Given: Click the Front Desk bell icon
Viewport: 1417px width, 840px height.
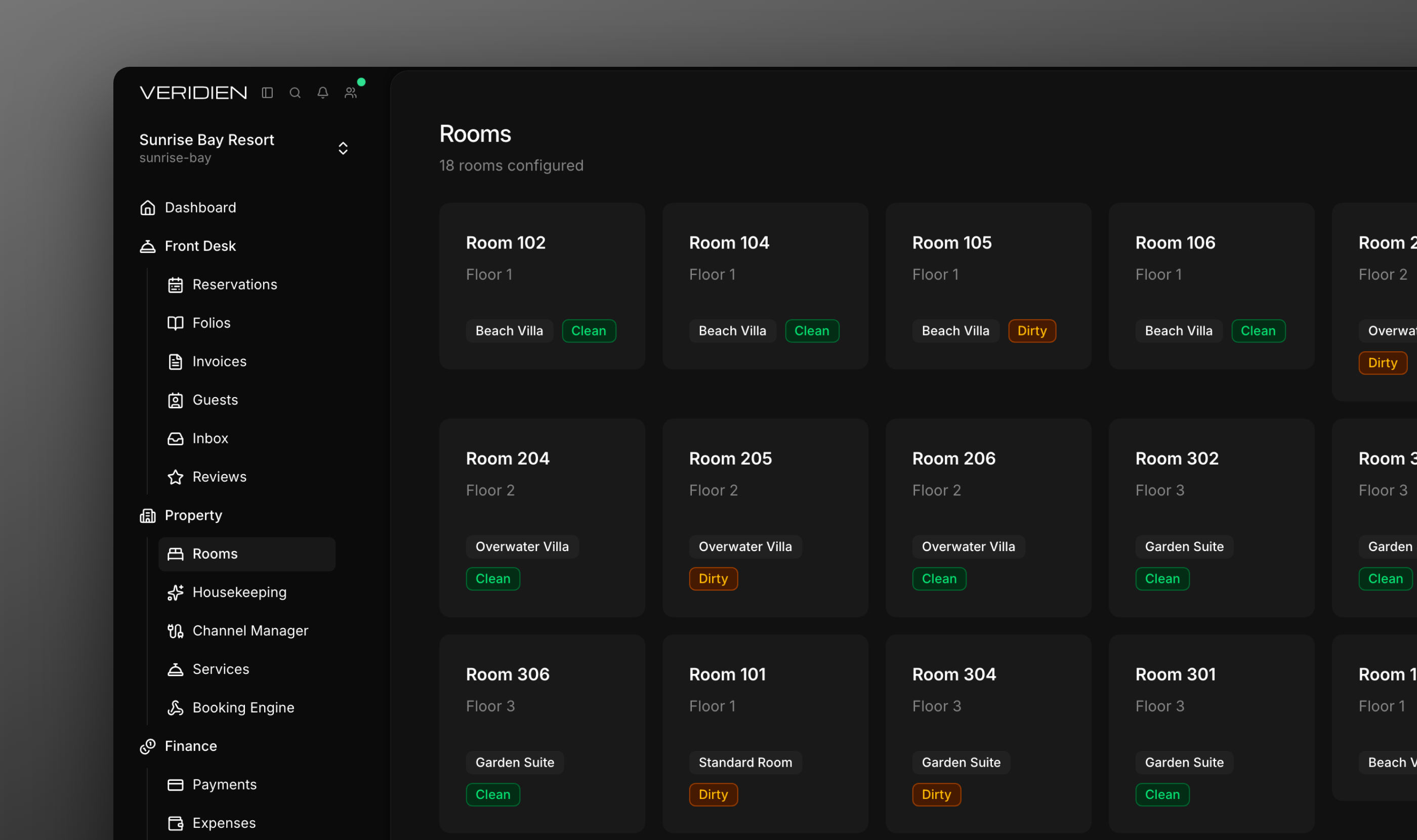Looking at the screenshot, I should click(148, 246).
